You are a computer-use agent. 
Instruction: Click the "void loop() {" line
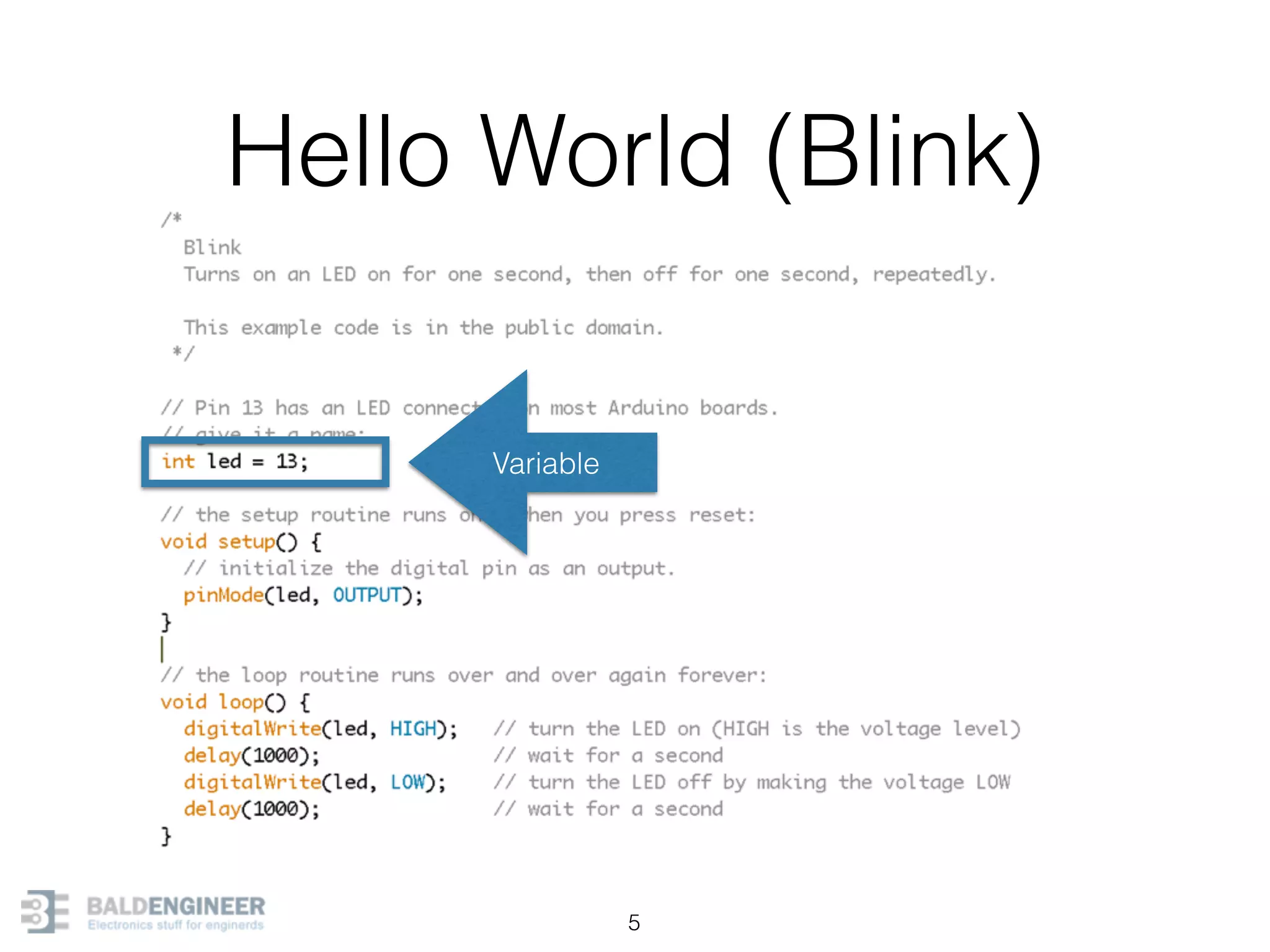[x=236, y=702]
